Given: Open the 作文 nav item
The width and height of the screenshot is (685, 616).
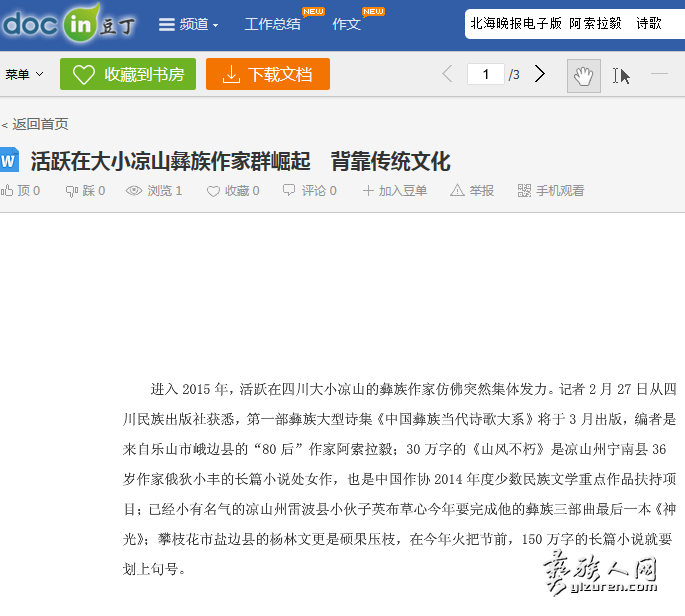Looking at the screenshot, I should (x=346, y=24).
